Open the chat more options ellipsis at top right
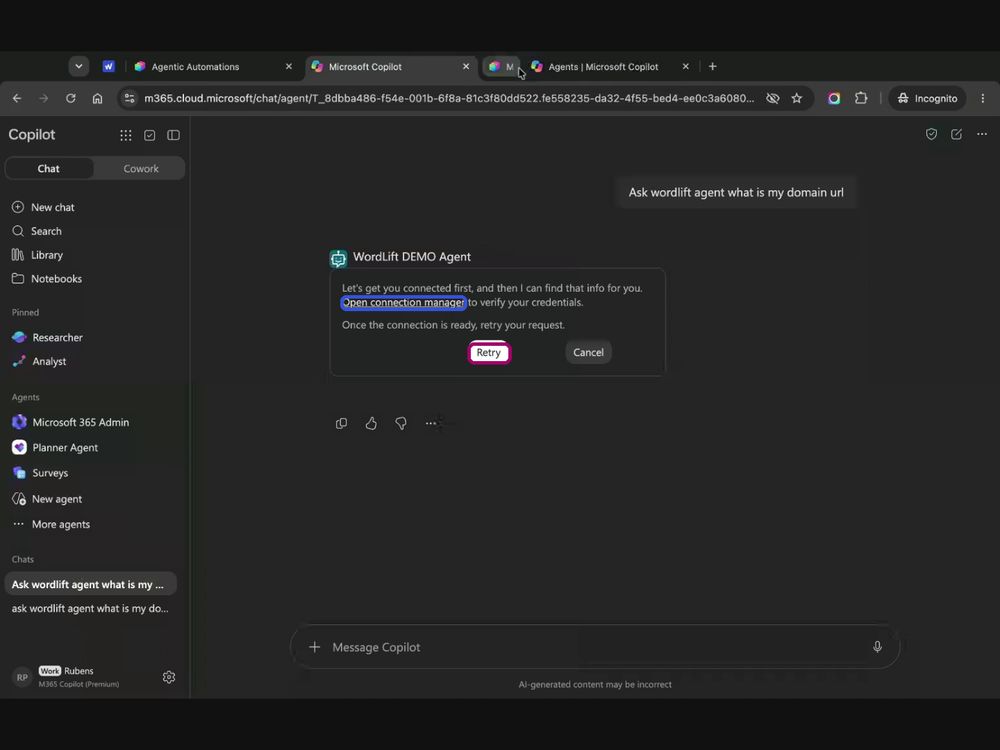The height and width of the screenshot is (750, 1000). [x=982, y=134]
